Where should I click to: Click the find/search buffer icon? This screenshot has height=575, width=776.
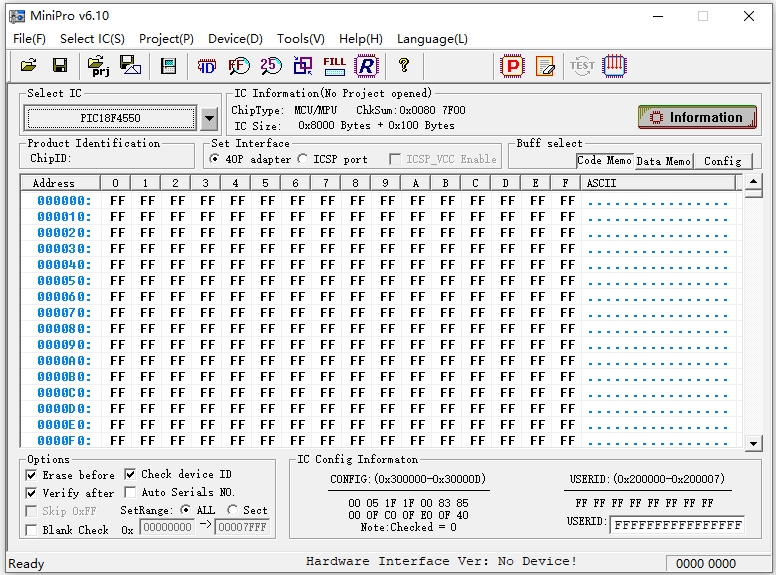point(239,66)
